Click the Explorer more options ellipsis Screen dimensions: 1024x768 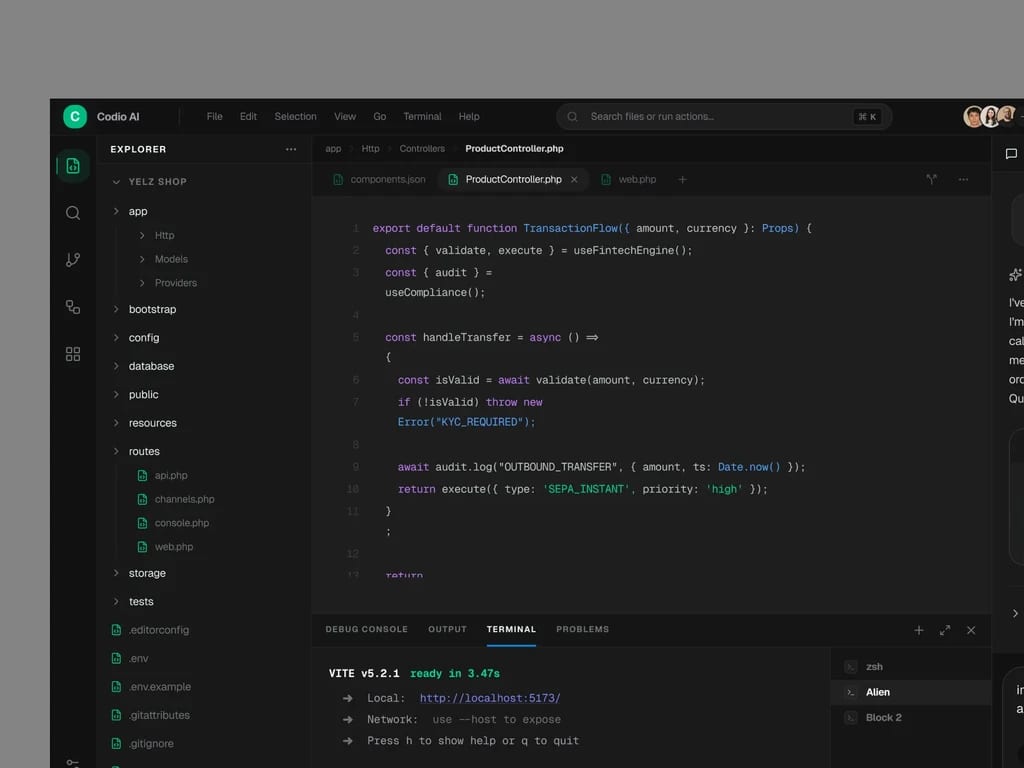[x=291, y=150]
